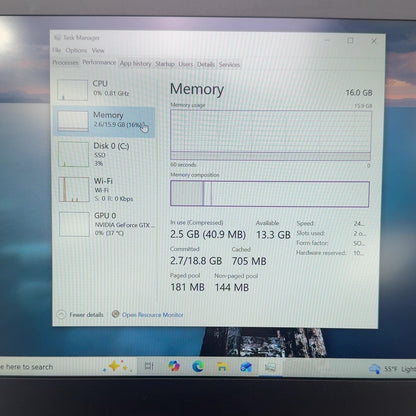416x416 pixels.
Task: Switch to the Services tab
Action: pyautogui.click(x=229, y=65)
